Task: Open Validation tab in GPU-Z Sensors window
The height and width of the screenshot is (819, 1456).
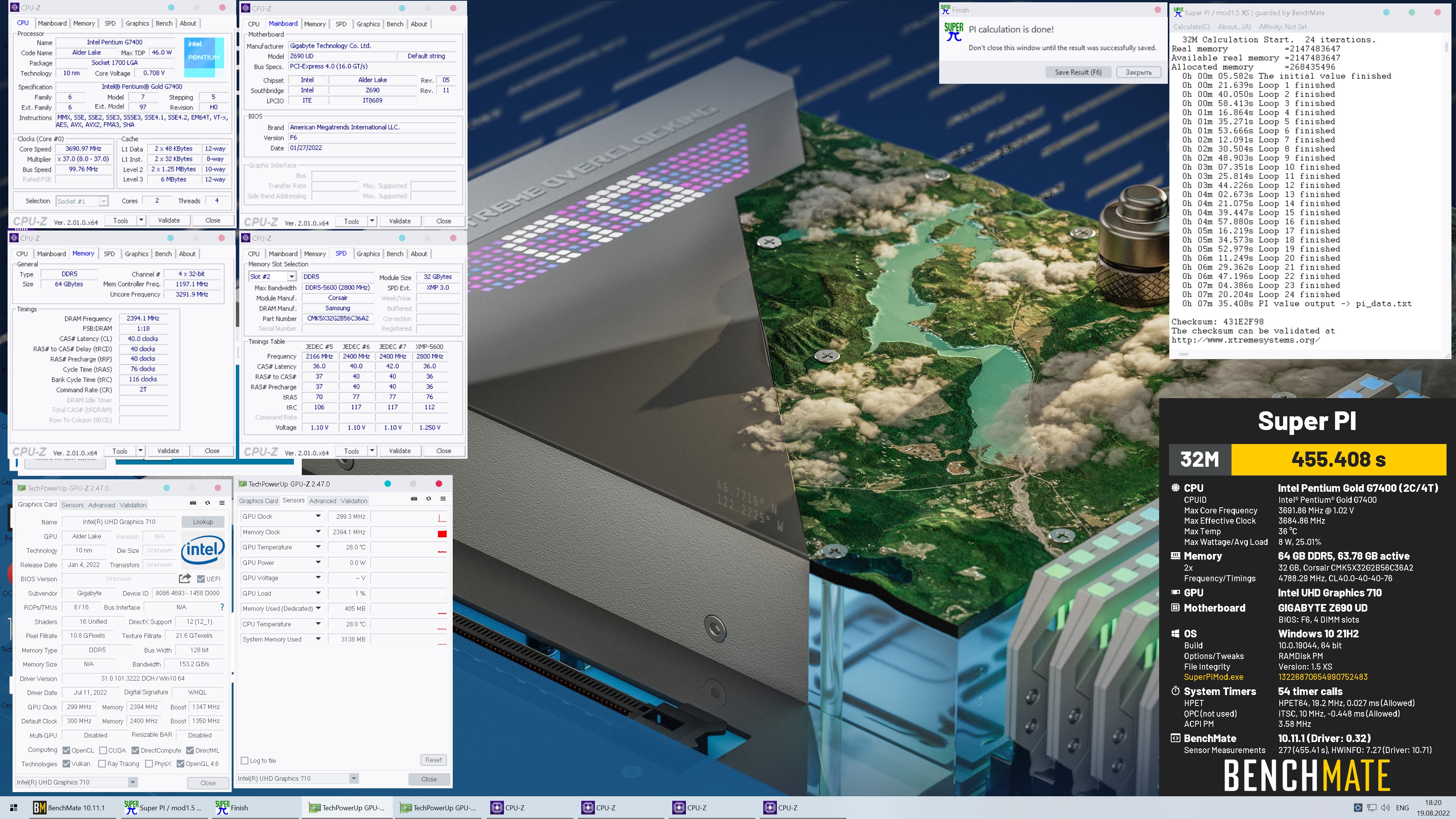Action: (354, 501)
